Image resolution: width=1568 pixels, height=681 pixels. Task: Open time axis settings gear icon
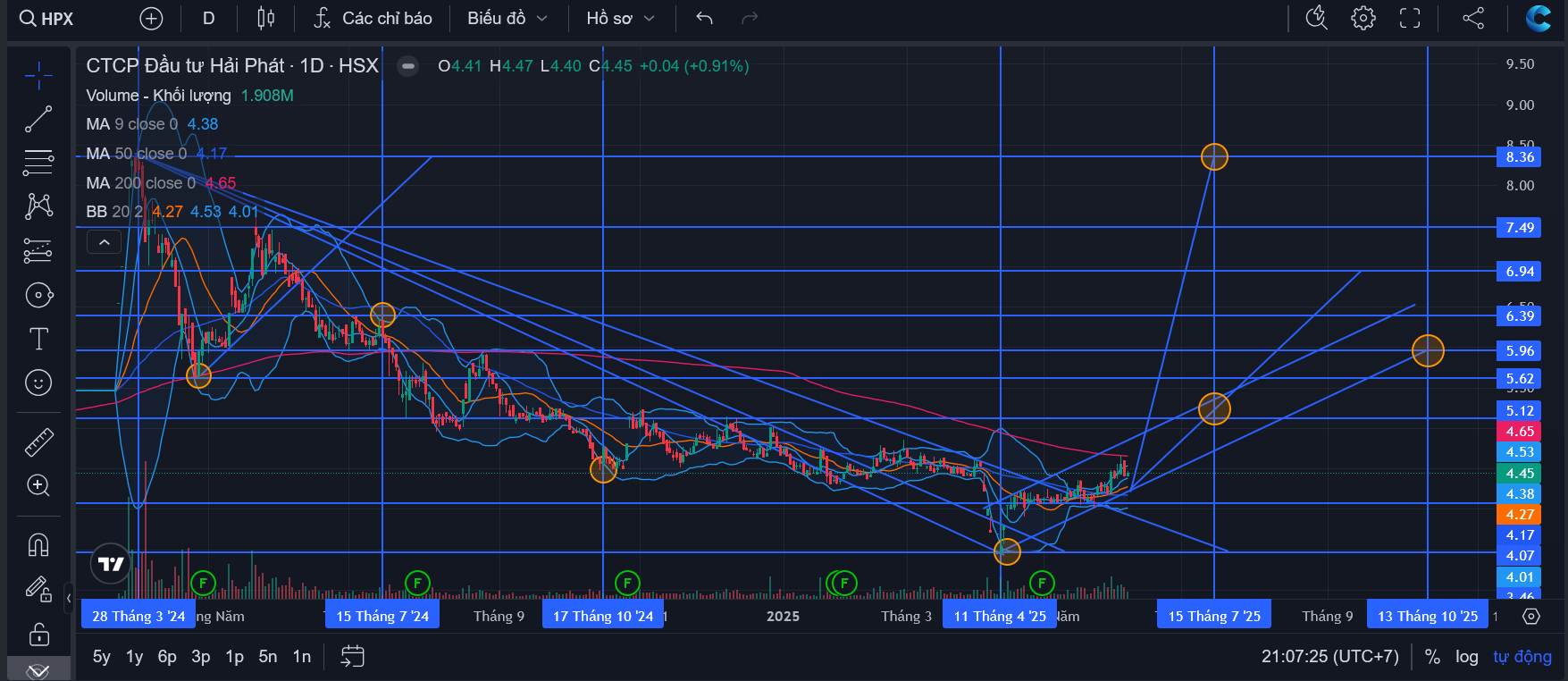click(1531, 617)
